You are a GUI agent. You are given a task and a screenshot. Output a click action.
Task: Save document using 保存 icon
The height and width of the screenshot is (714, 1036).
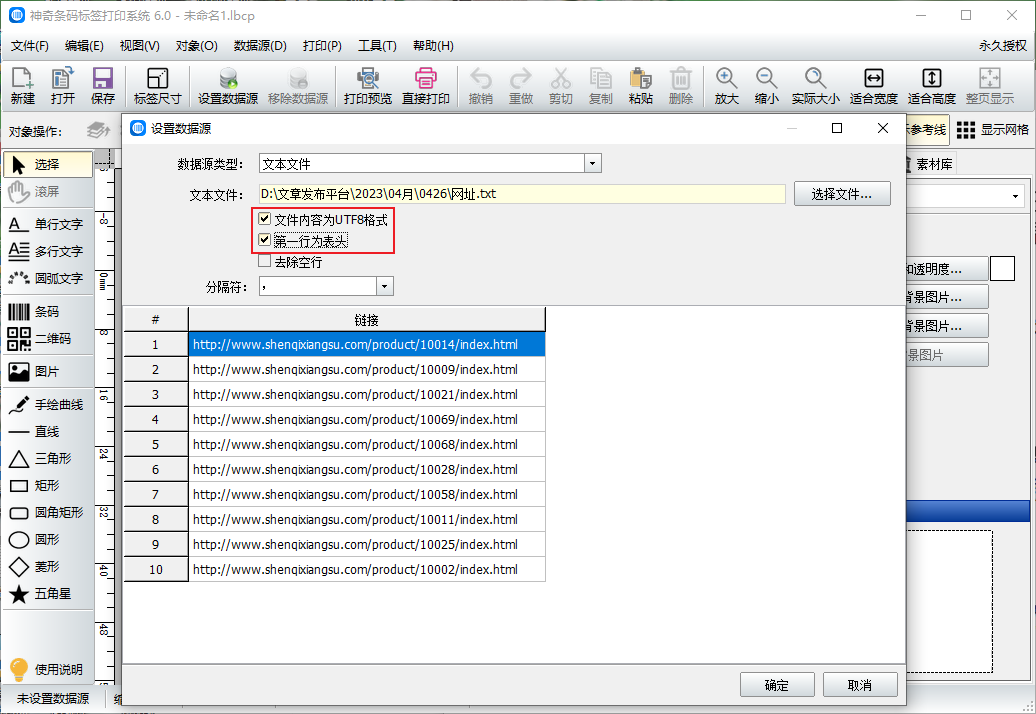click(102, 86)
